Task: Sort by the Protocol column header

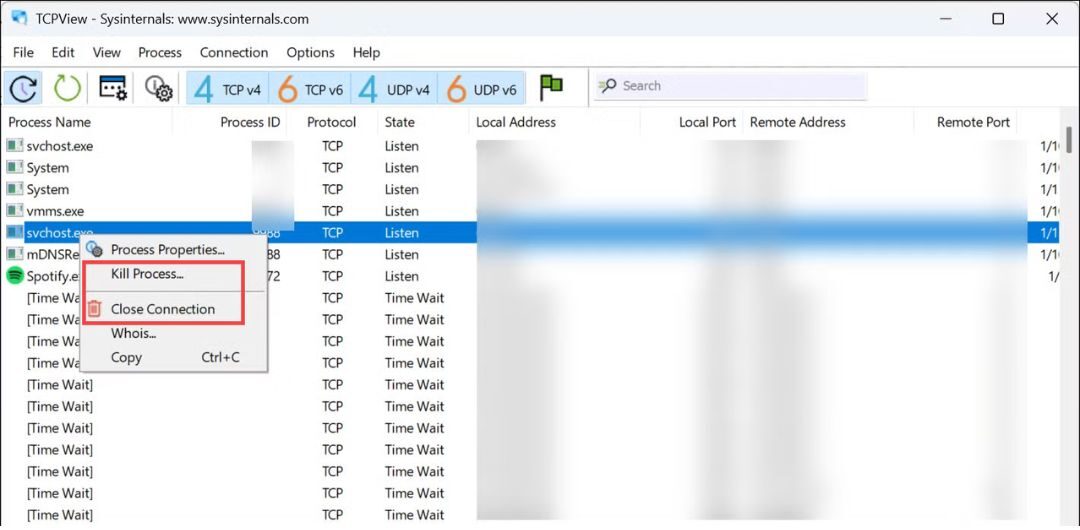Action: 331,122
